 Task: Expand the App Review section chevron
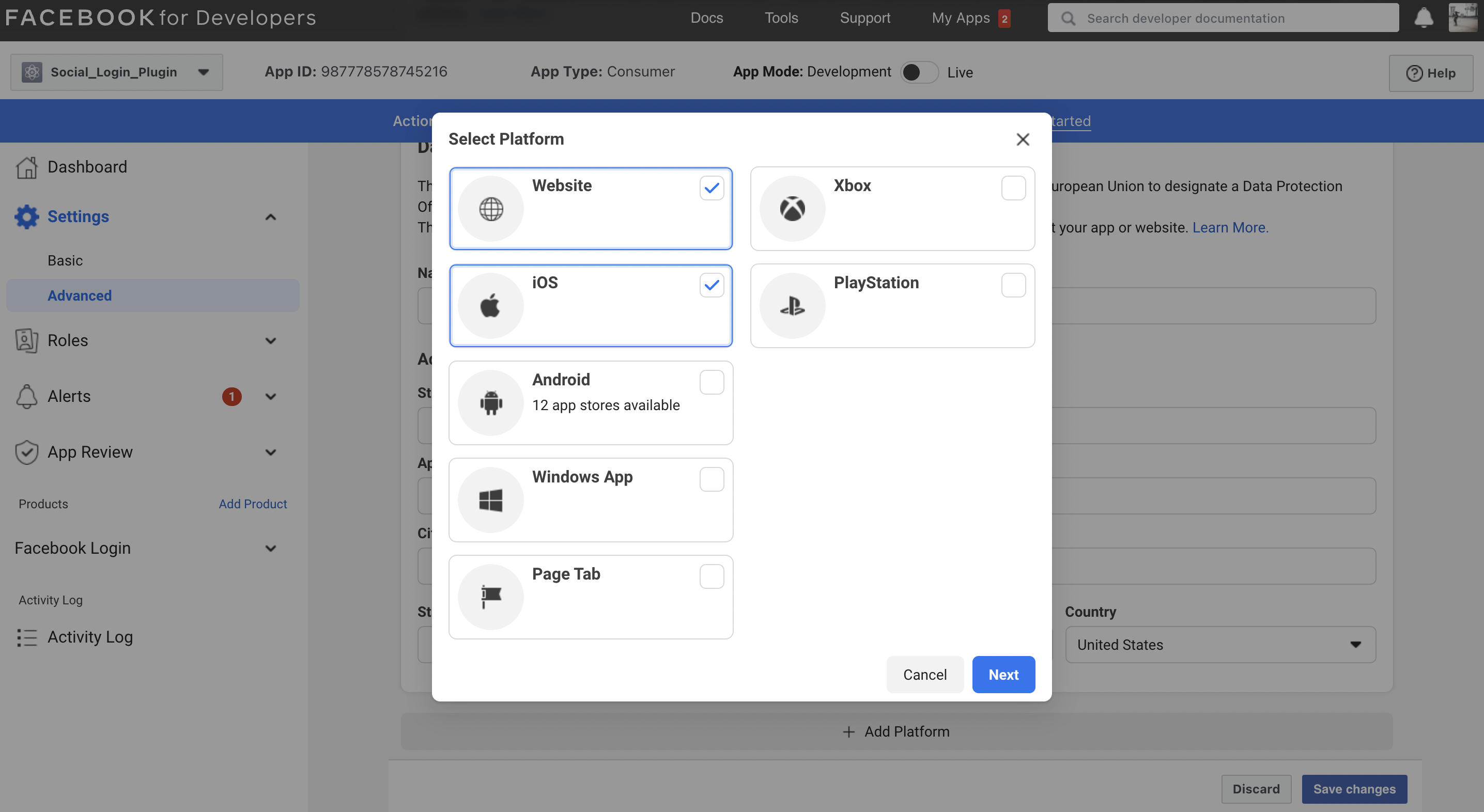[x=270, y=452]
